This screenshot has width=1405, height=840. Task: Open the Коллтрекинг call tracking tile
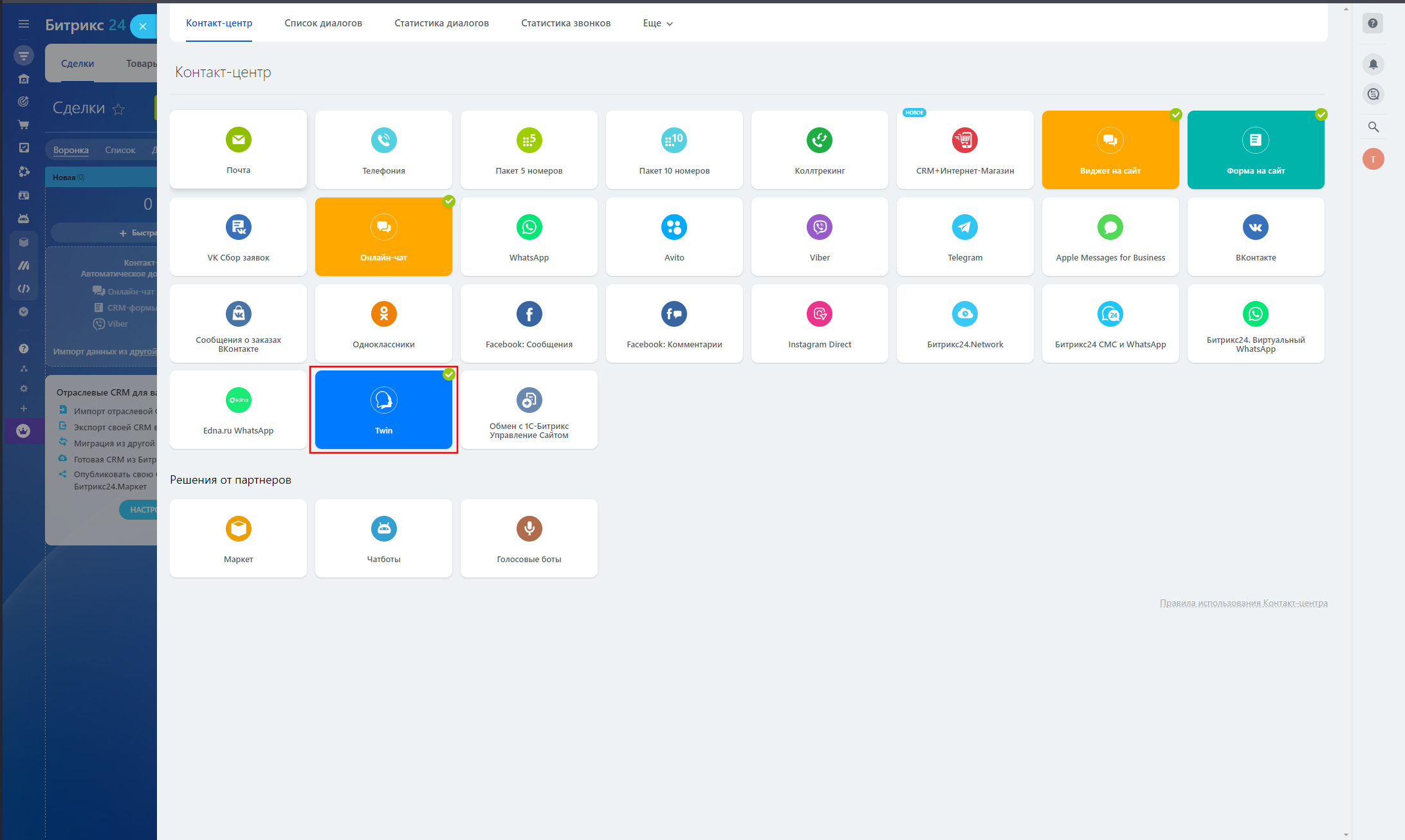[x=820, y=149]
